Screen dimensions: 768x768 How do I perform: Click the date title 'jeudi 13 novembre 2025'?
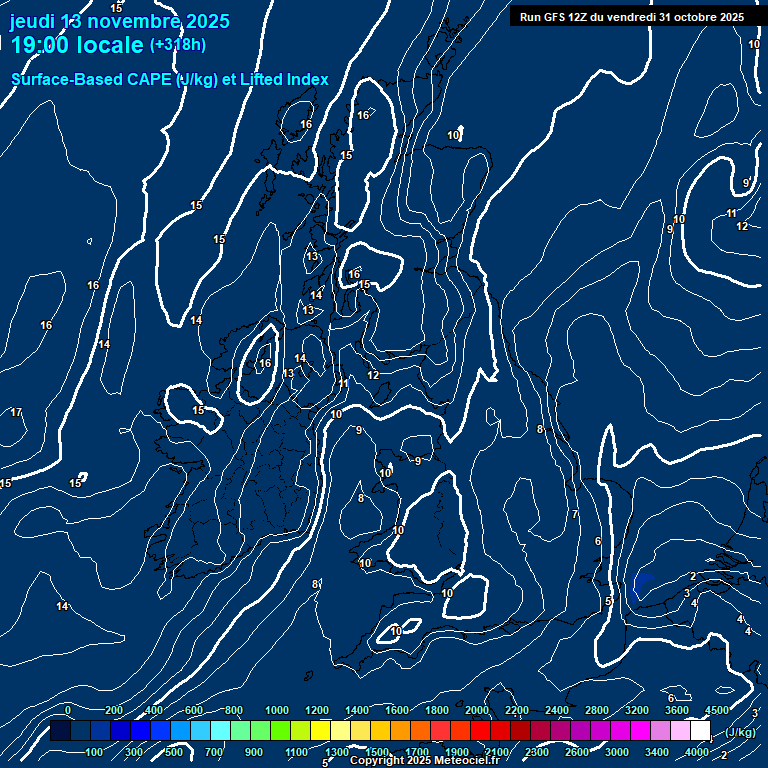point(119,21)
